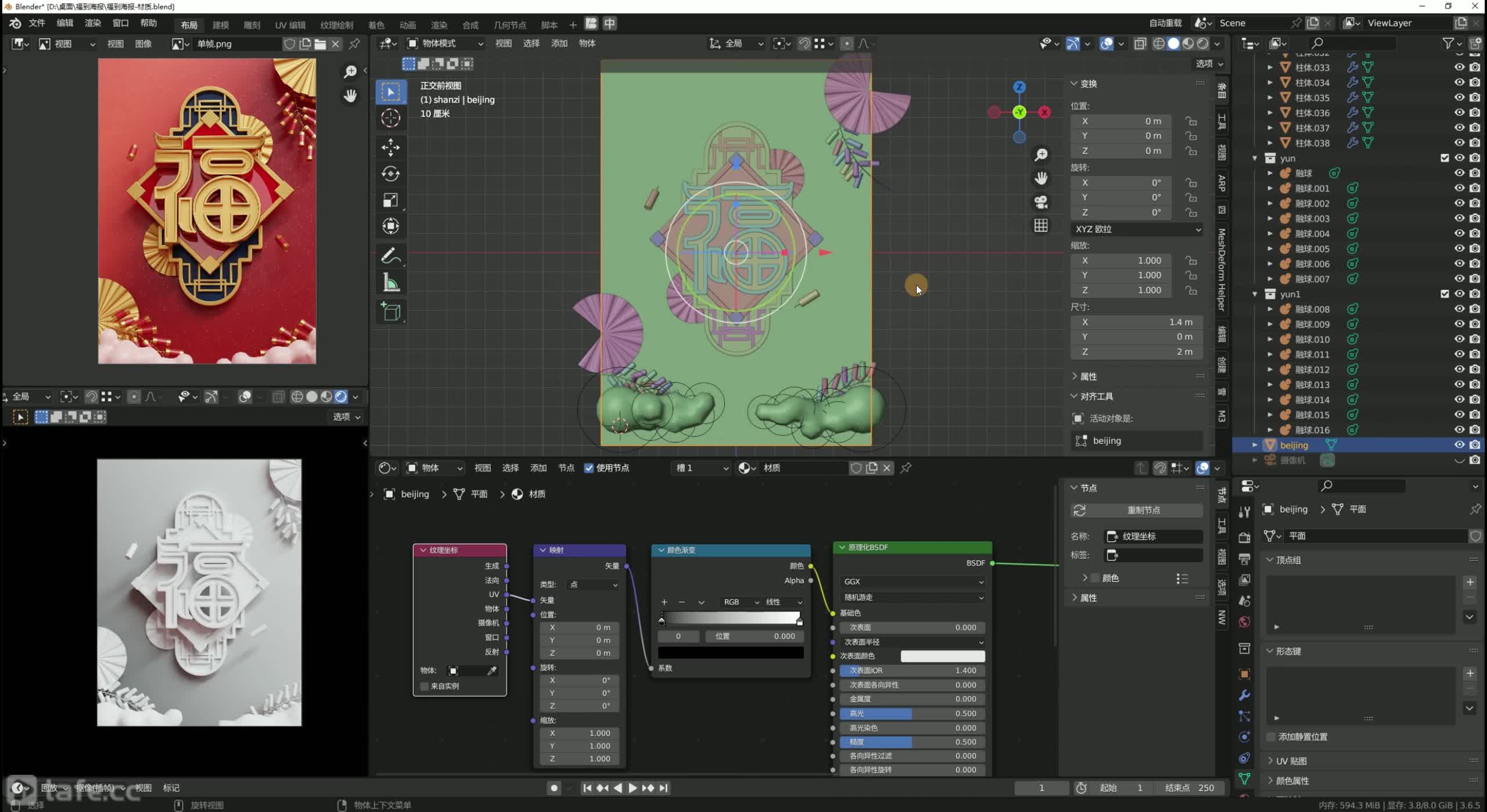Click the 单帧.png image name field

237,44
